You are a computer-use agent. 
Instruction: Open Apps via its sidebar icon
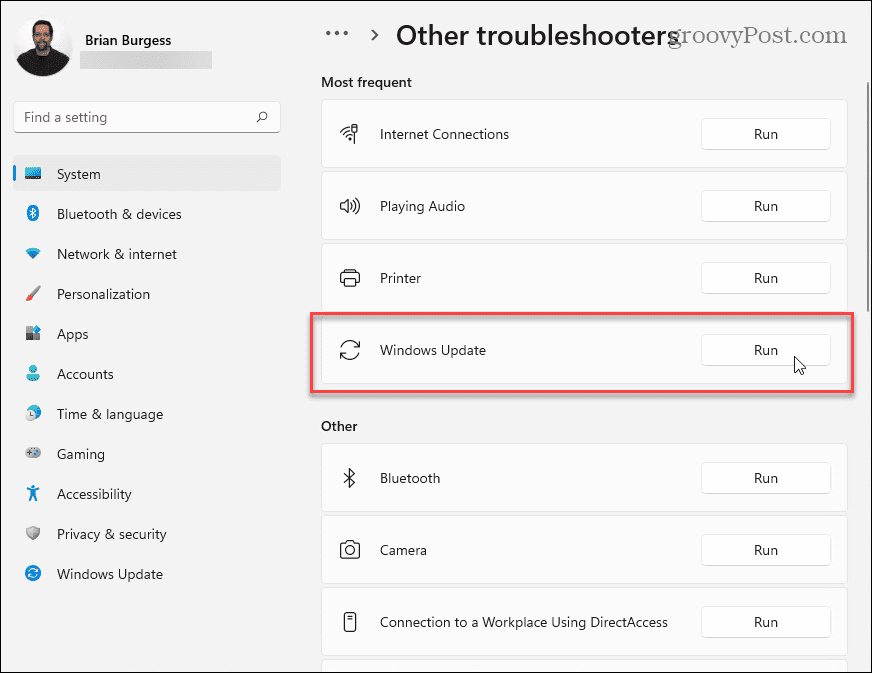point(33,334)
